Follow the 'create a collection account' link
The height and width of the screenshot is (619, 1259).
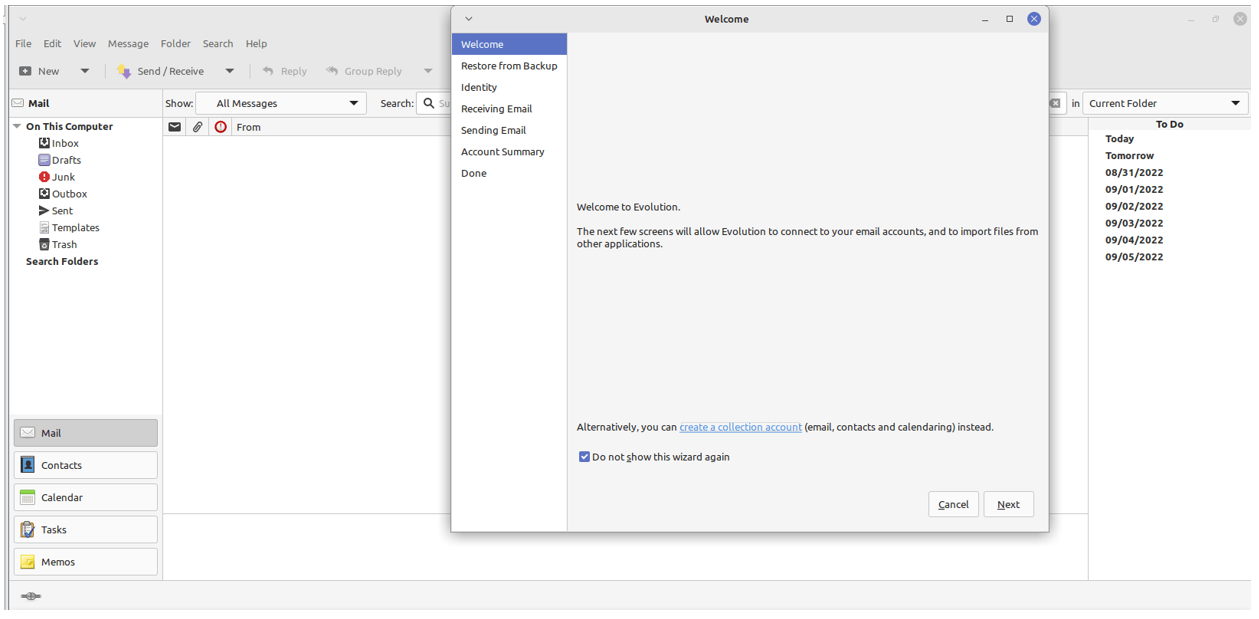(740, 427)
